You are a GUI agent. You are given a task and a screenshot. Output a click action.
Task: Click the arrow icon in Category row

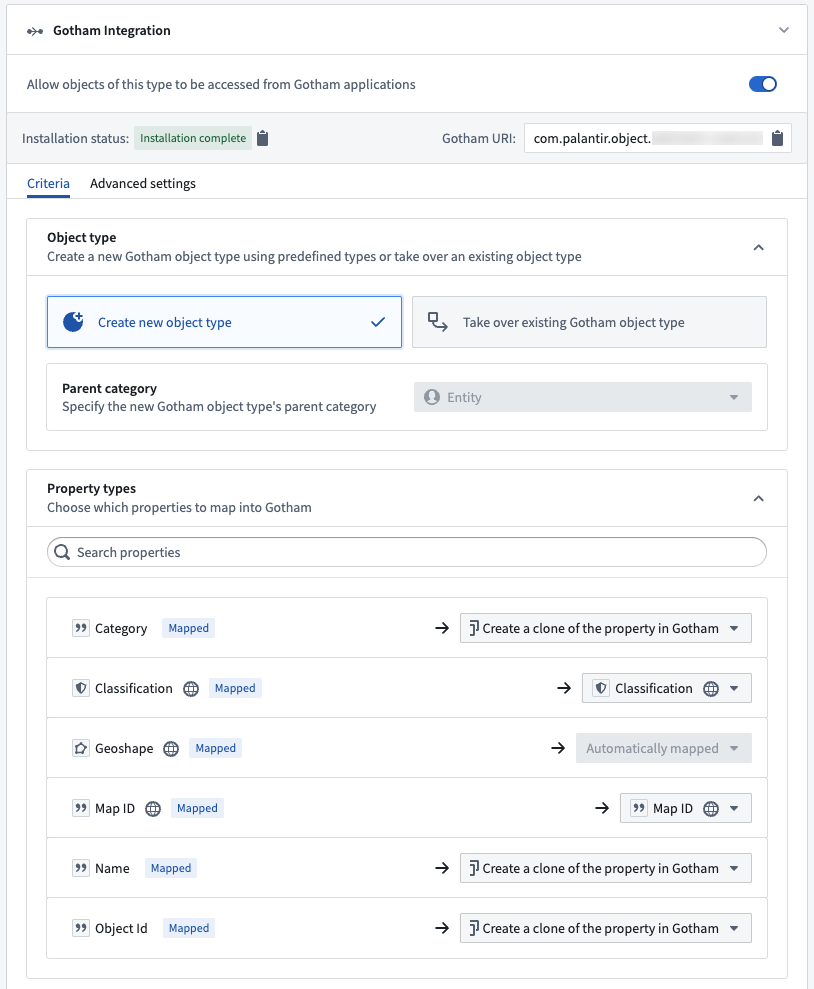(442, 628)
